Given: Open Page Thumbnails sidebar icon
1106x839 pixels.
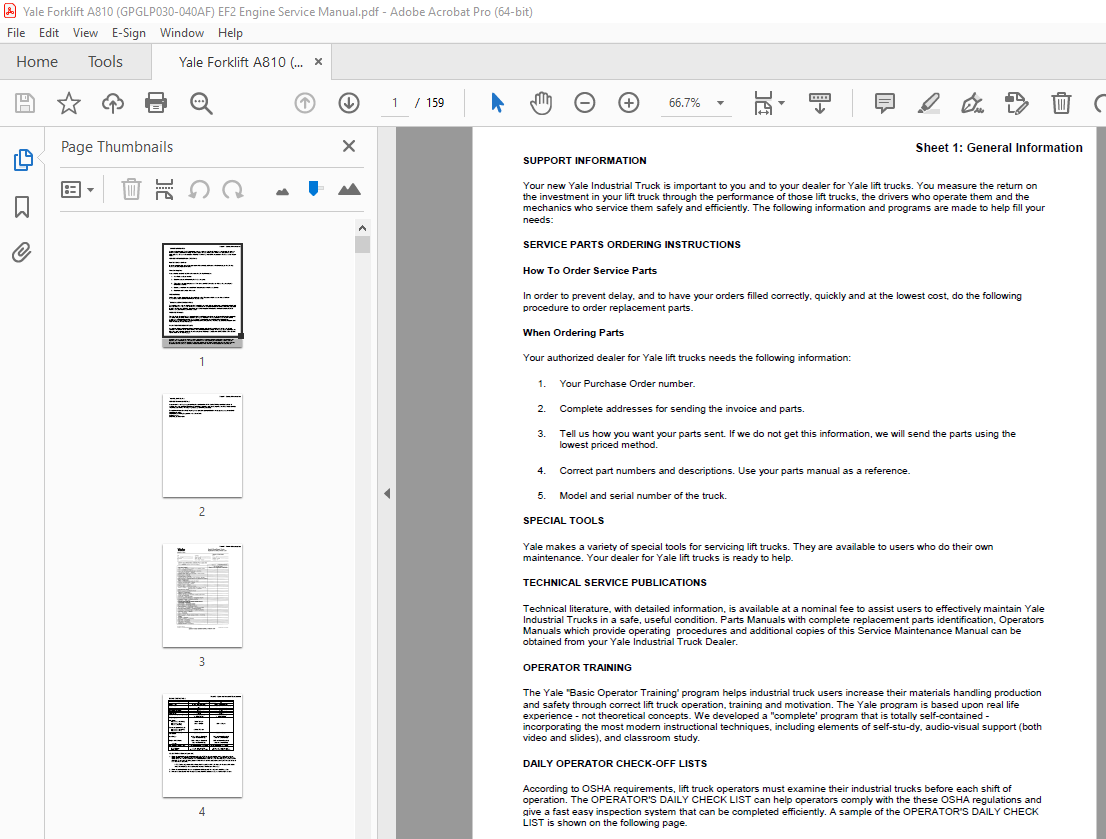Looking at the screenshot, I should coord(23,160).
